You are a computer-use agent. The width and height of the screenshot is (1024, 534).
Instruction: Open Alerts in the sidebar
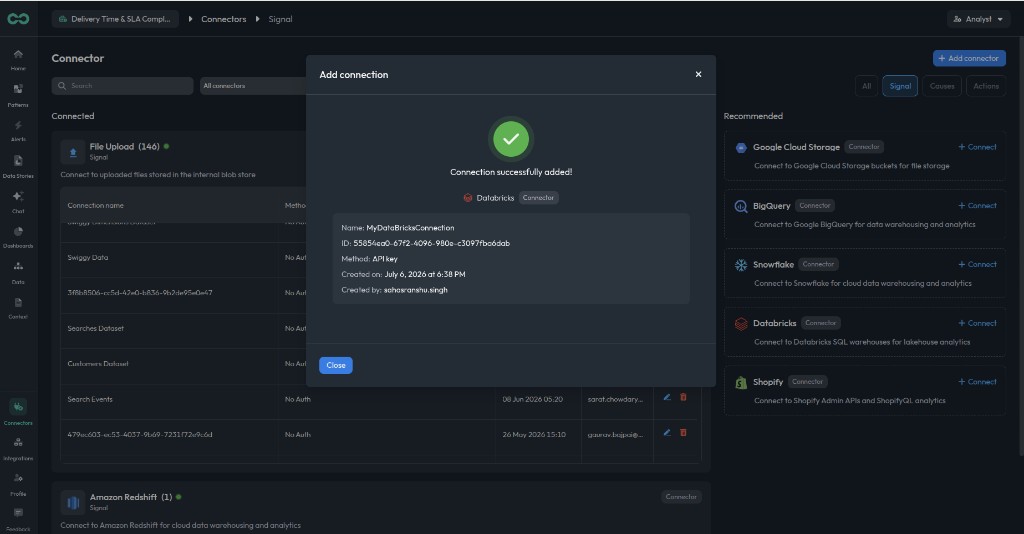pos(18,130)
